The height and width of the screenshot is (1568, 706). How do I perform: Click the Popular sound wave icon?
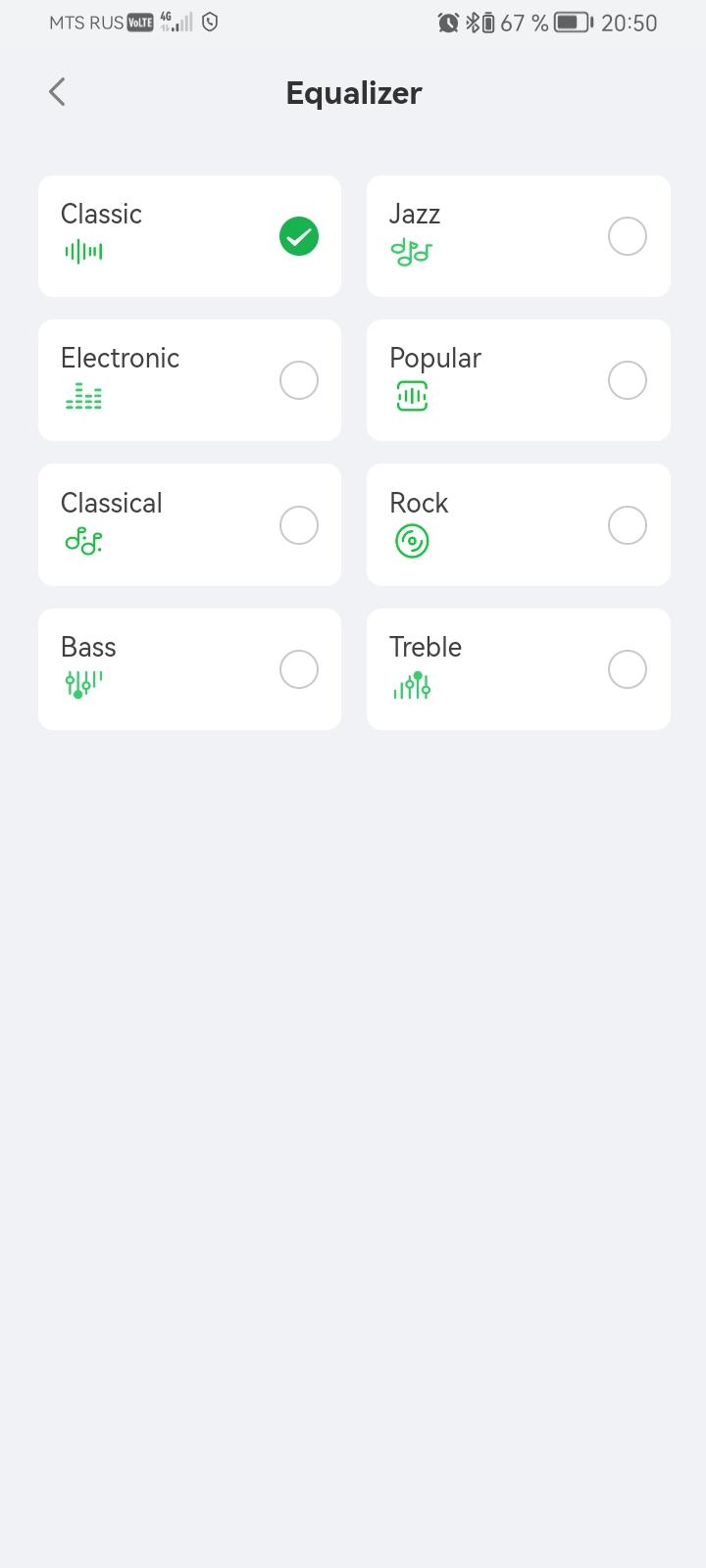[412, 396]
